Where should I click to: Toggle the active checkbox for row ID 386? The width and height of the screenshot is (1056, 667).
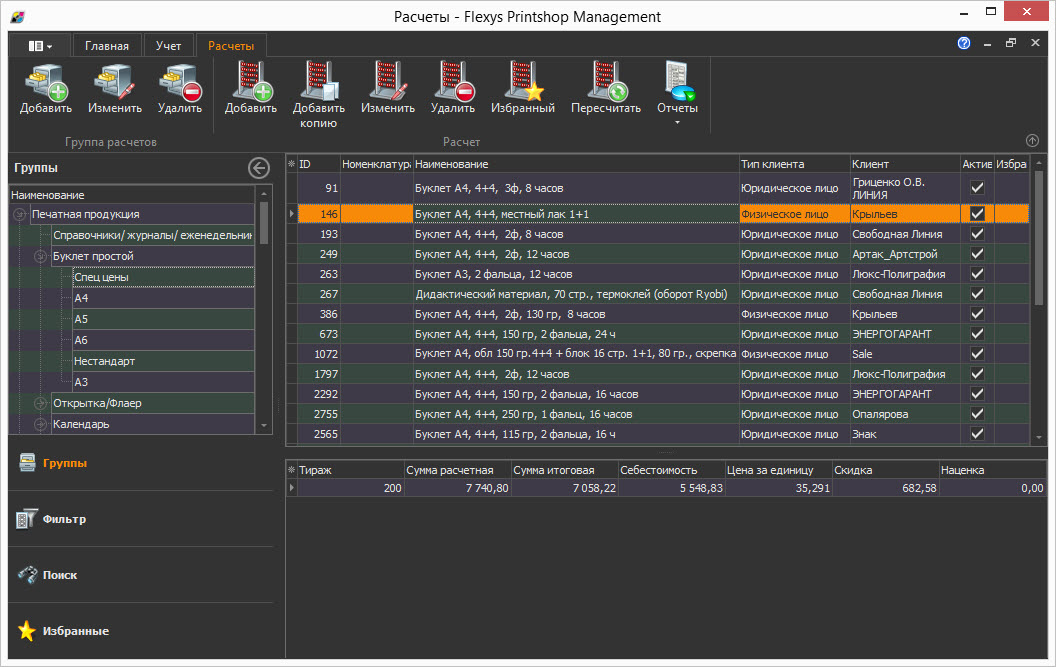[977, 314]
